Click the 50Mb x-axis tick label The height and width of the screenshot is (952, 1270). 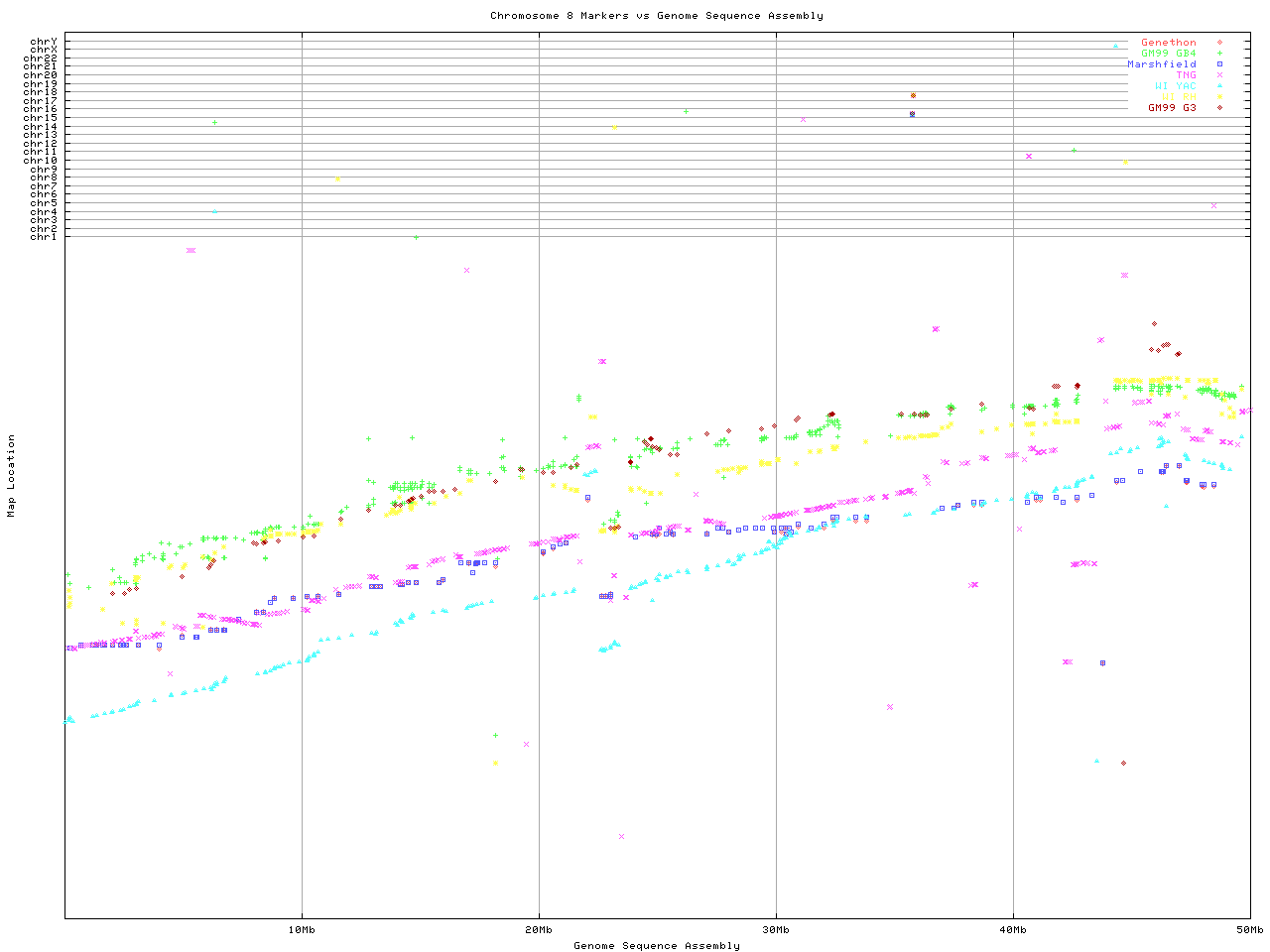[1249, 929]
